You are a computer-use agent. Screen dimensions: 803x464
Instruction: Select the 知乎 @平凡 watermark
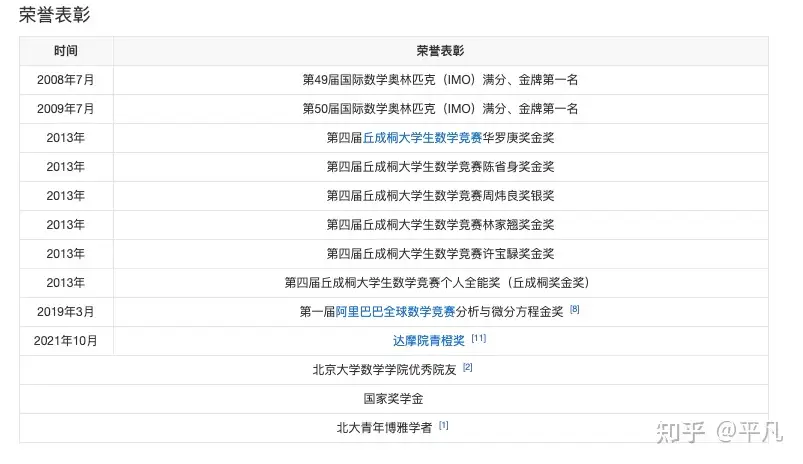[720, 432]
